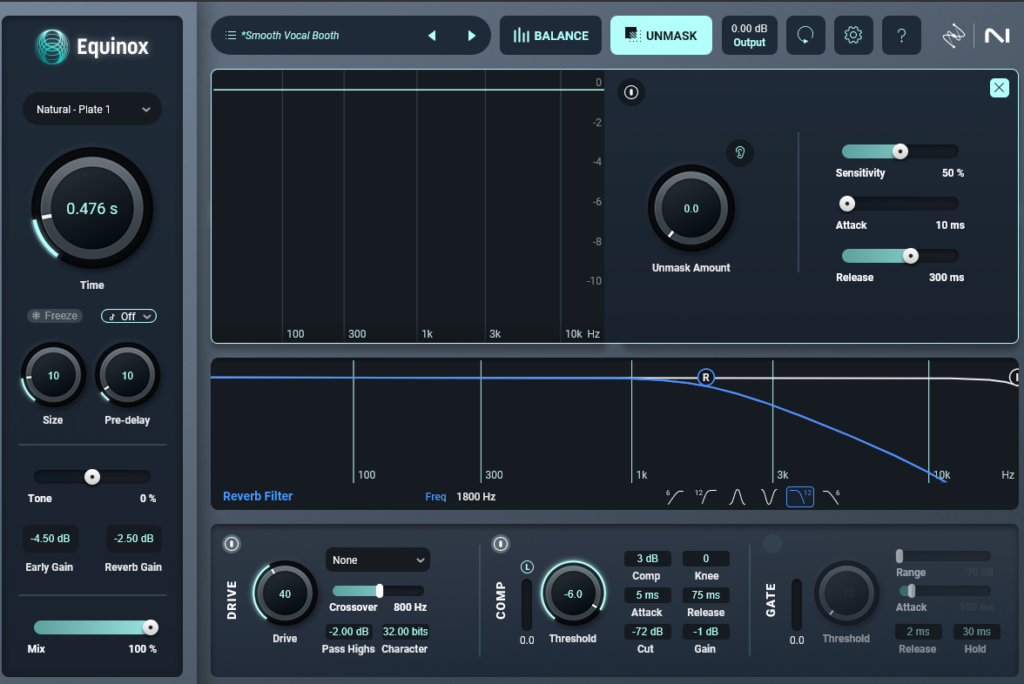Open the preset browser list icon
This screenshot has height=684, width=1024.
point(228,34)
